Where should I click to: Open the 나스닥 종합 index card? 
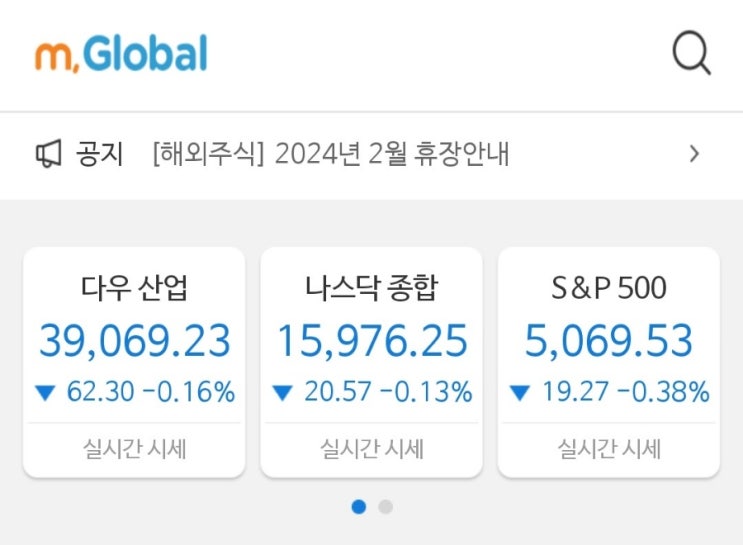(x=372, y=362)
